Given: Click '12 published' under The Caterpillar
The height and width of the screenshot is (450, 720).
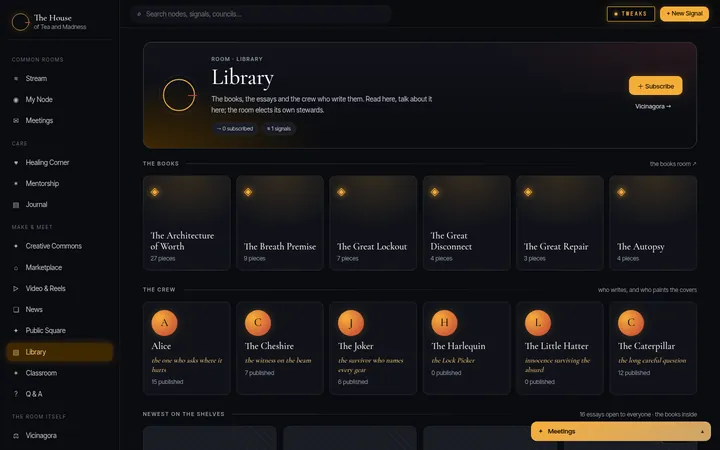Looking at the screenshot, I should 634,373.
